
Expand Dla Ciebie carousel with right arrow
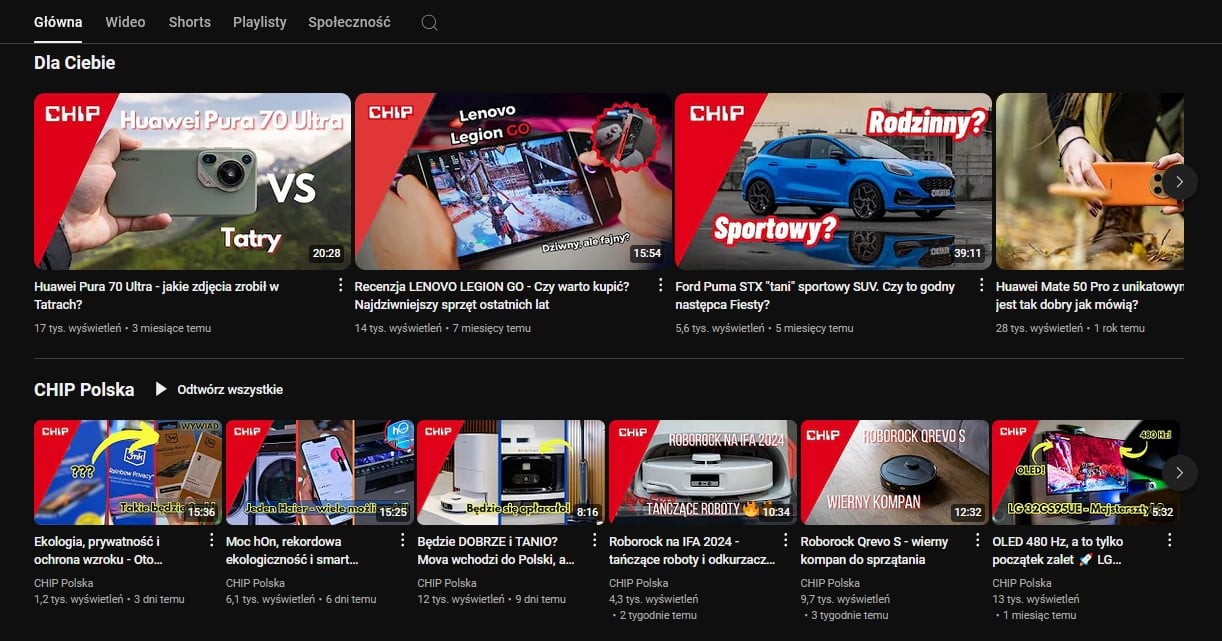click(1180, 182)
